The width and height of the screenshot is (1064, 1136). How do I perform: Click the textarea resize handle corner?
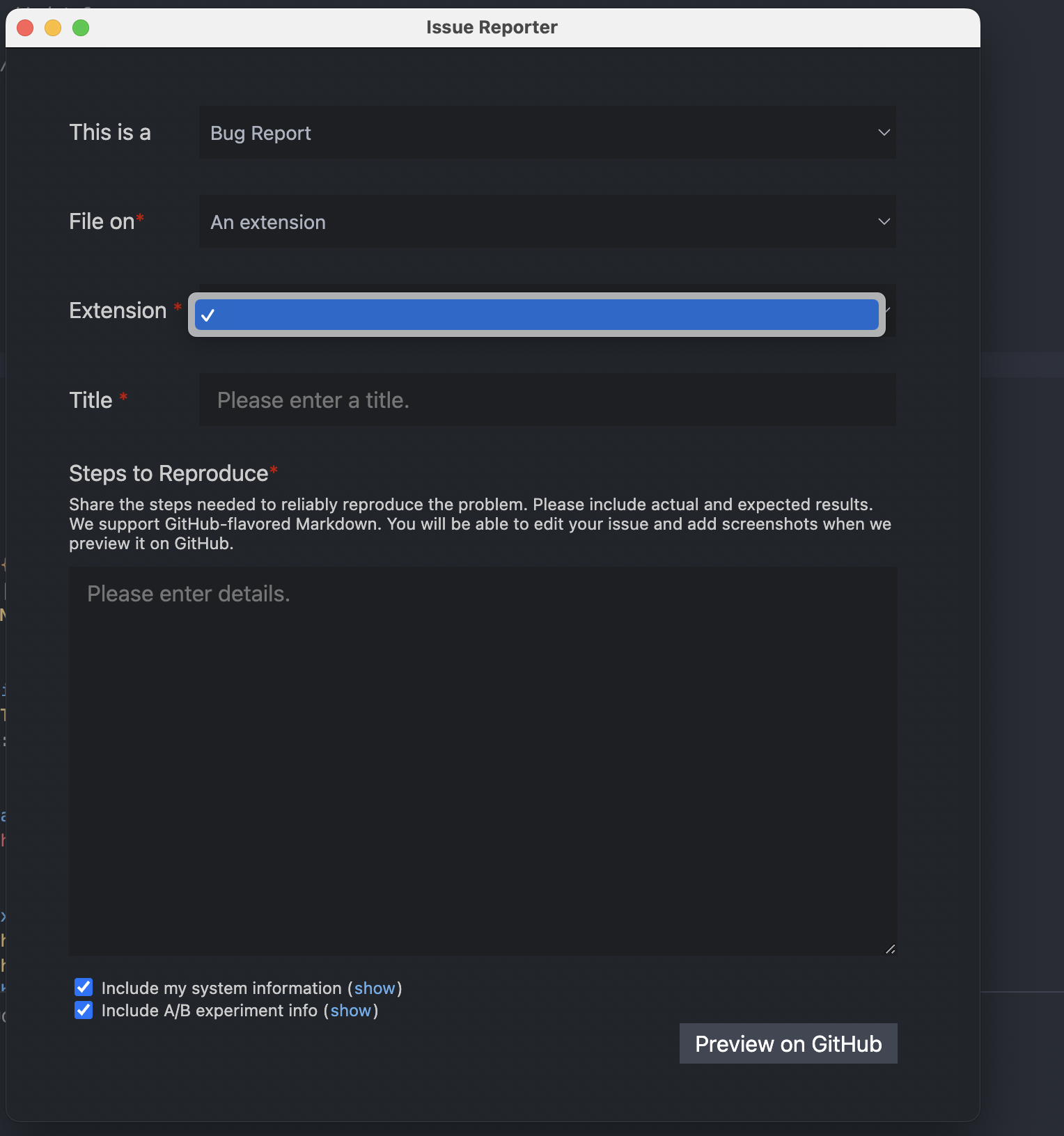[x=890, y=949]
